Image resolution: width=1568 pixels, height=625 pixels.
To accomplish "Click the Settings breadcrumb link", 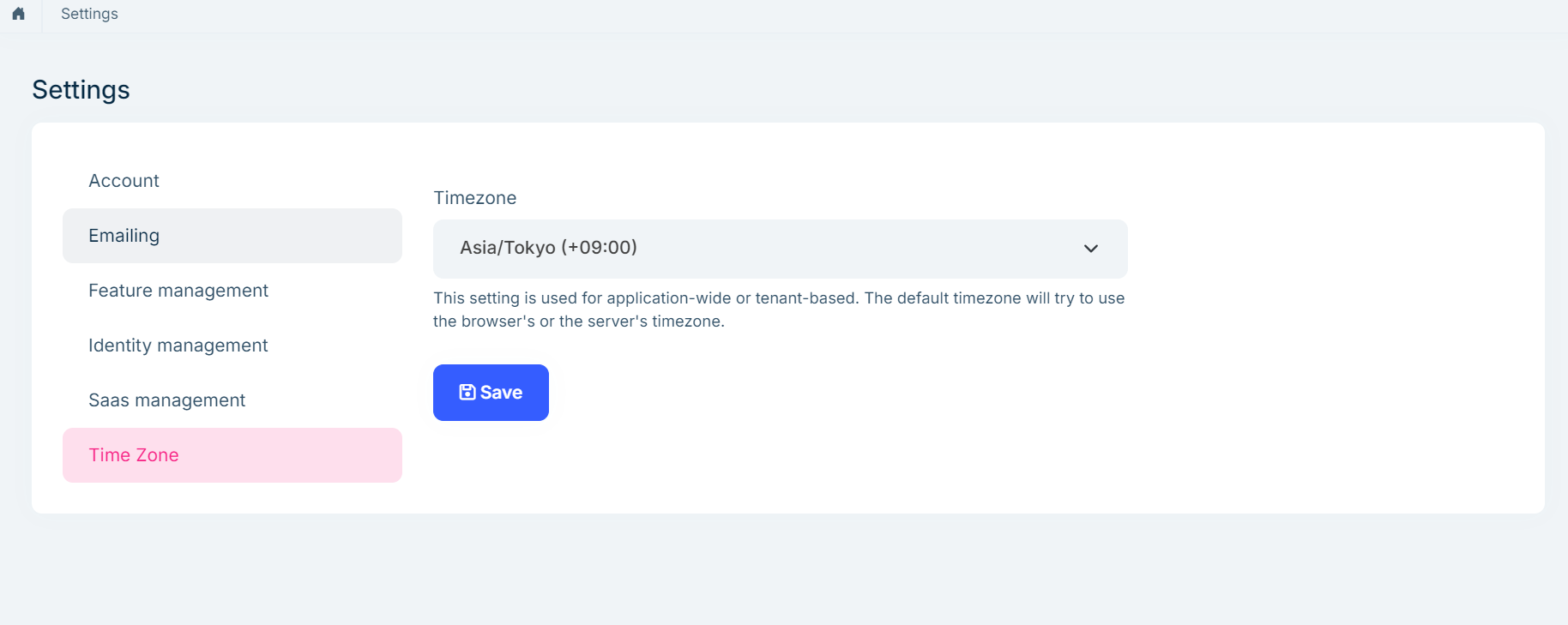I will point(89,14).
